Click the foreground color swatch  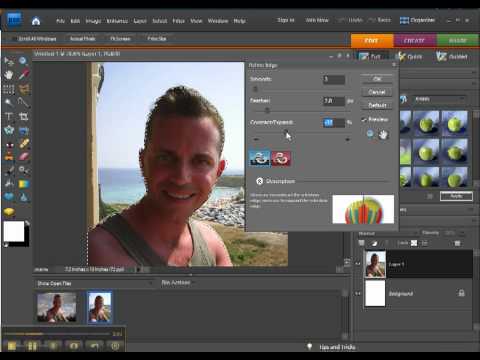point(14,231)
